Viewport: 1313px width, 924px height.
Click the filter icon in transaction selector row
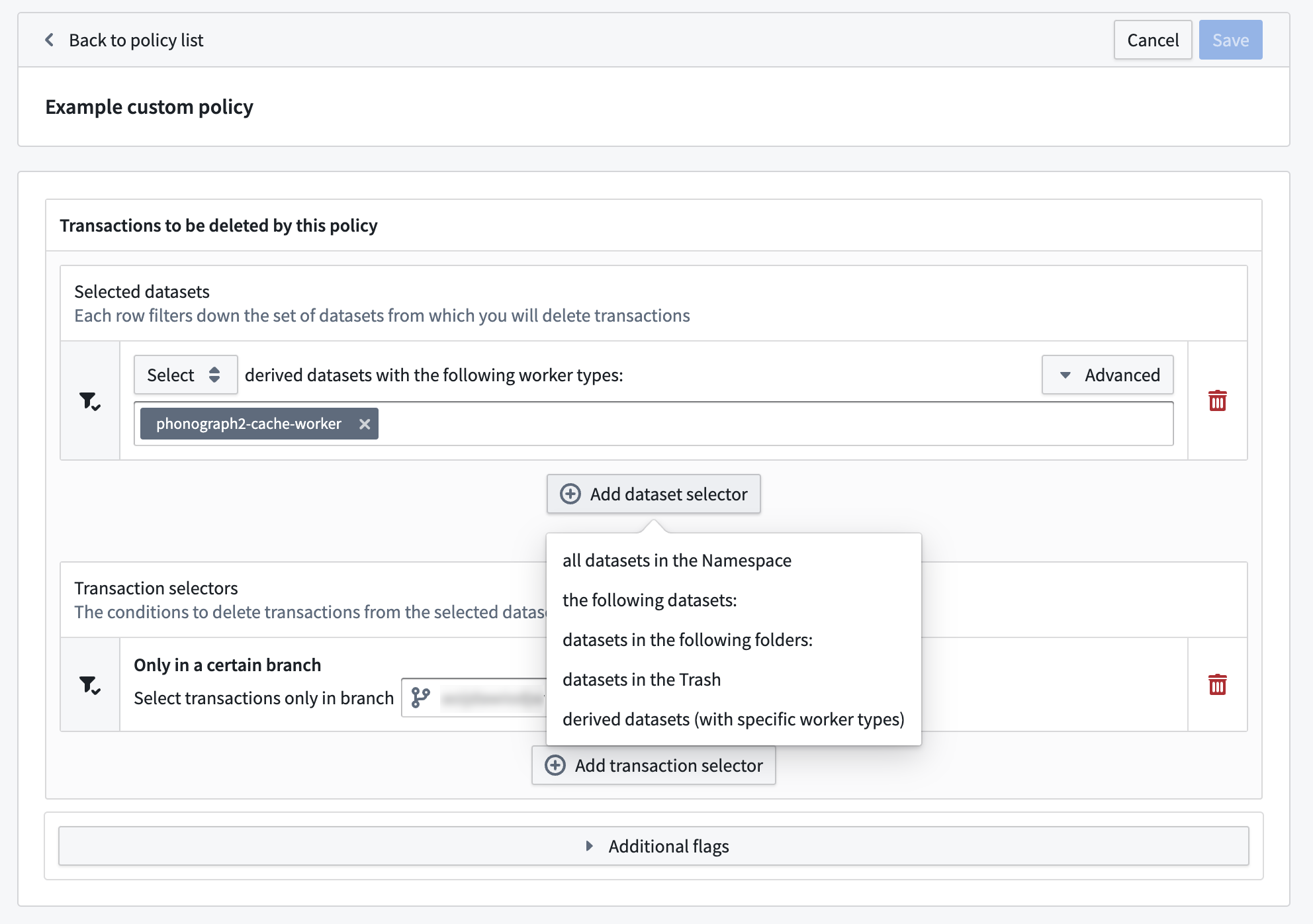point(90,685)
